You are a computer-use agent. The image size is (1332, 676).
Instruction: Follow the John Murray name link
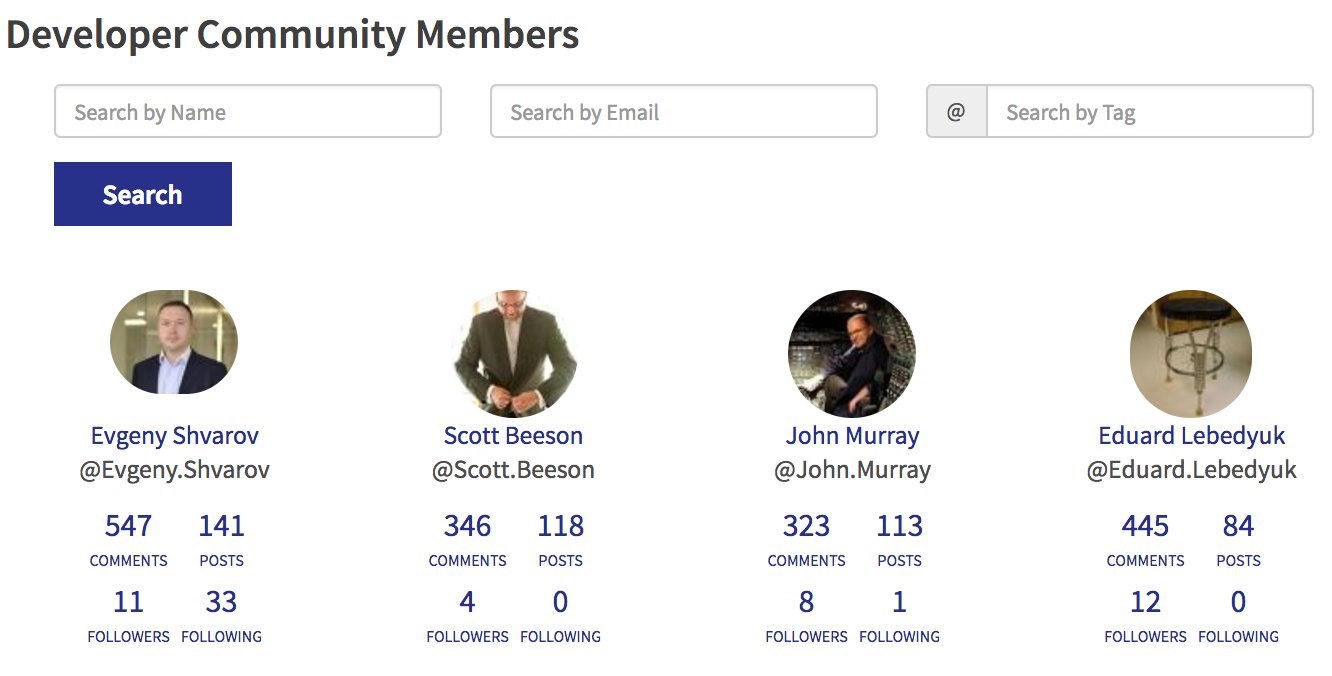(852, 436)
